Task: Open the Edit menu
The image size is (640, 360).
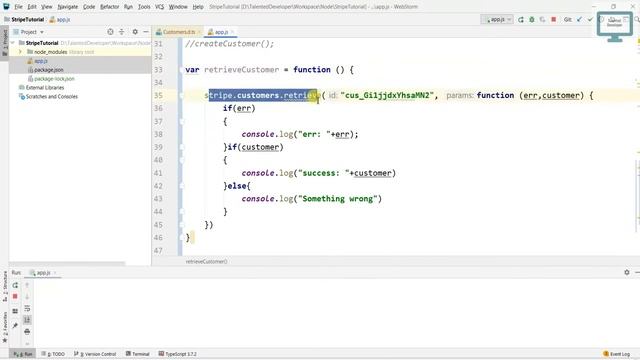Action: click(x=32, y=7)
